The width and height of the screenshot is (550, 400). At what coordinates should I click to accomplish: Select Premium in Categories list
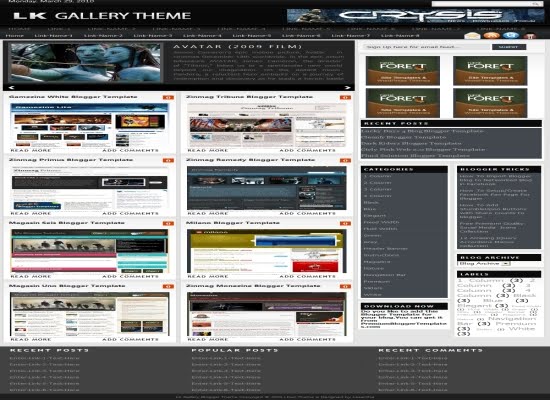pyautogui.click(x=376, y=281)
